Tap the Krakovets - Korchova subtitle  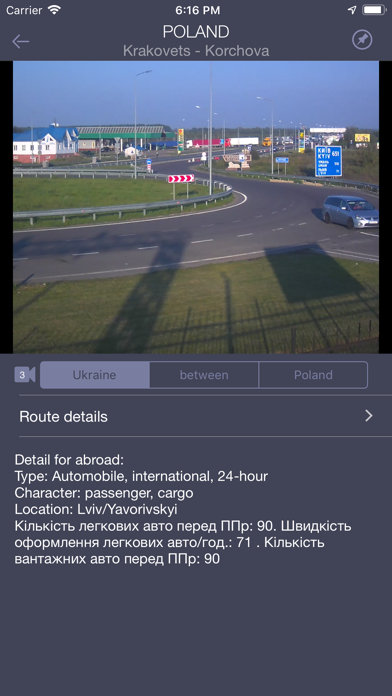(196, 51)
